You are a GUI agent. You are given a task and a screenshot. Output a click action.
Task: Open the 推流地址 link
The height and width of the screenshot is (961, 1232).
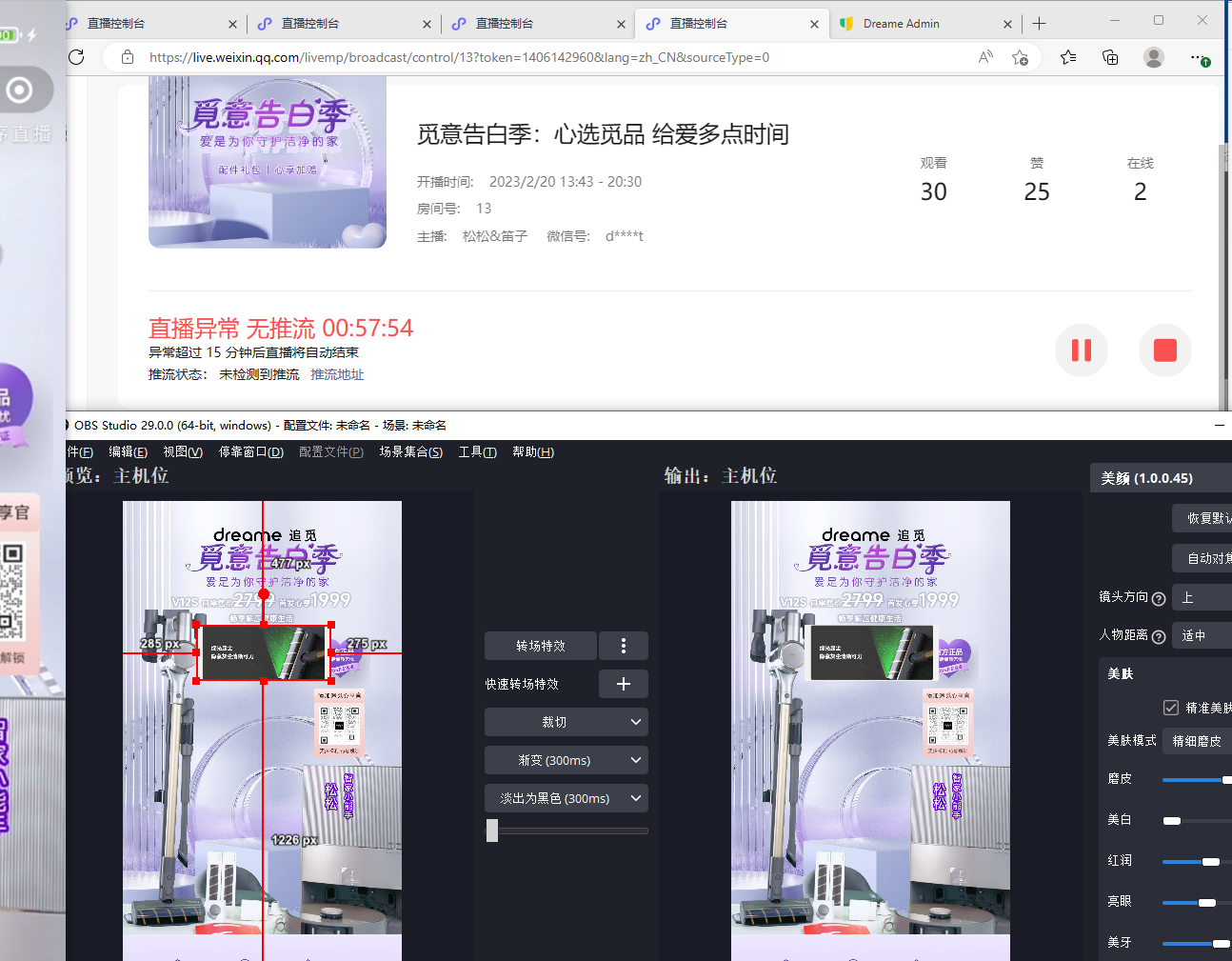tap(337, 374)
